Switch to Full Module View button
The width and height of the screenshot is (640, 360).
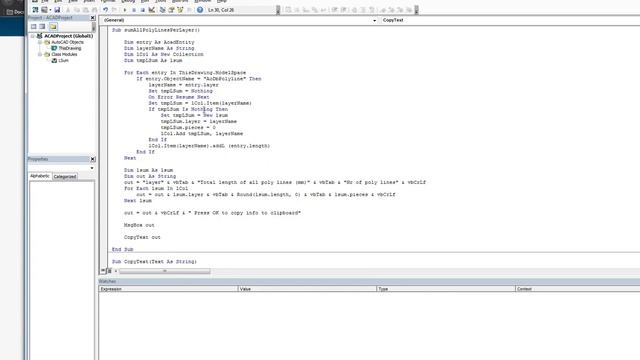point(109,271)
